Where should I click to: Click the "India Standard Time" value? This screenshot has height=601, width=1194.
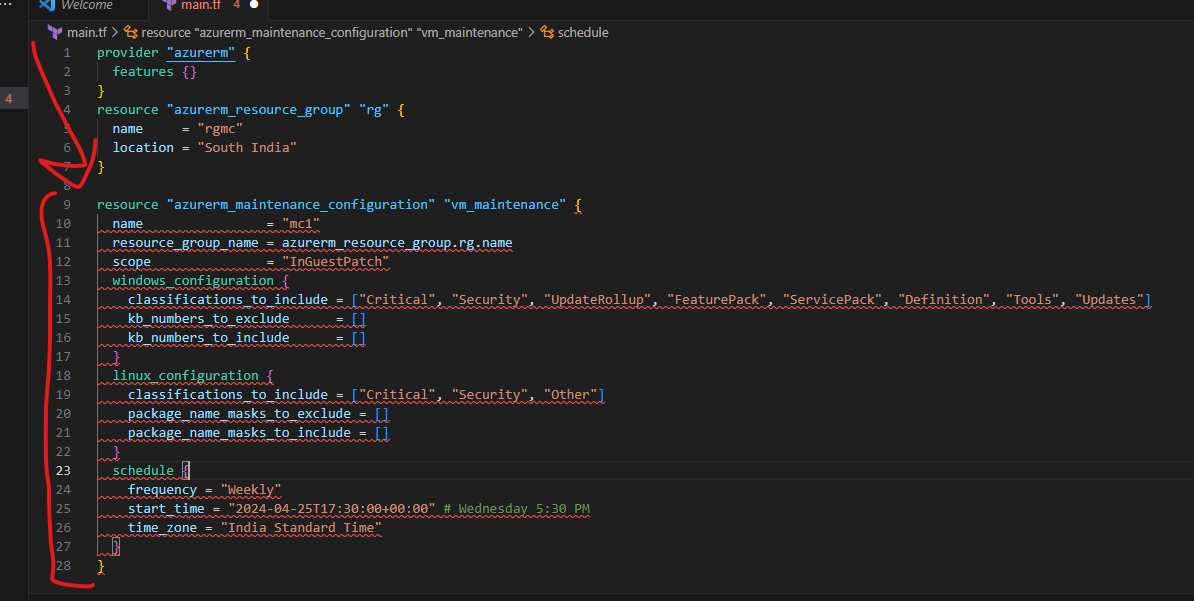point(301,528)
